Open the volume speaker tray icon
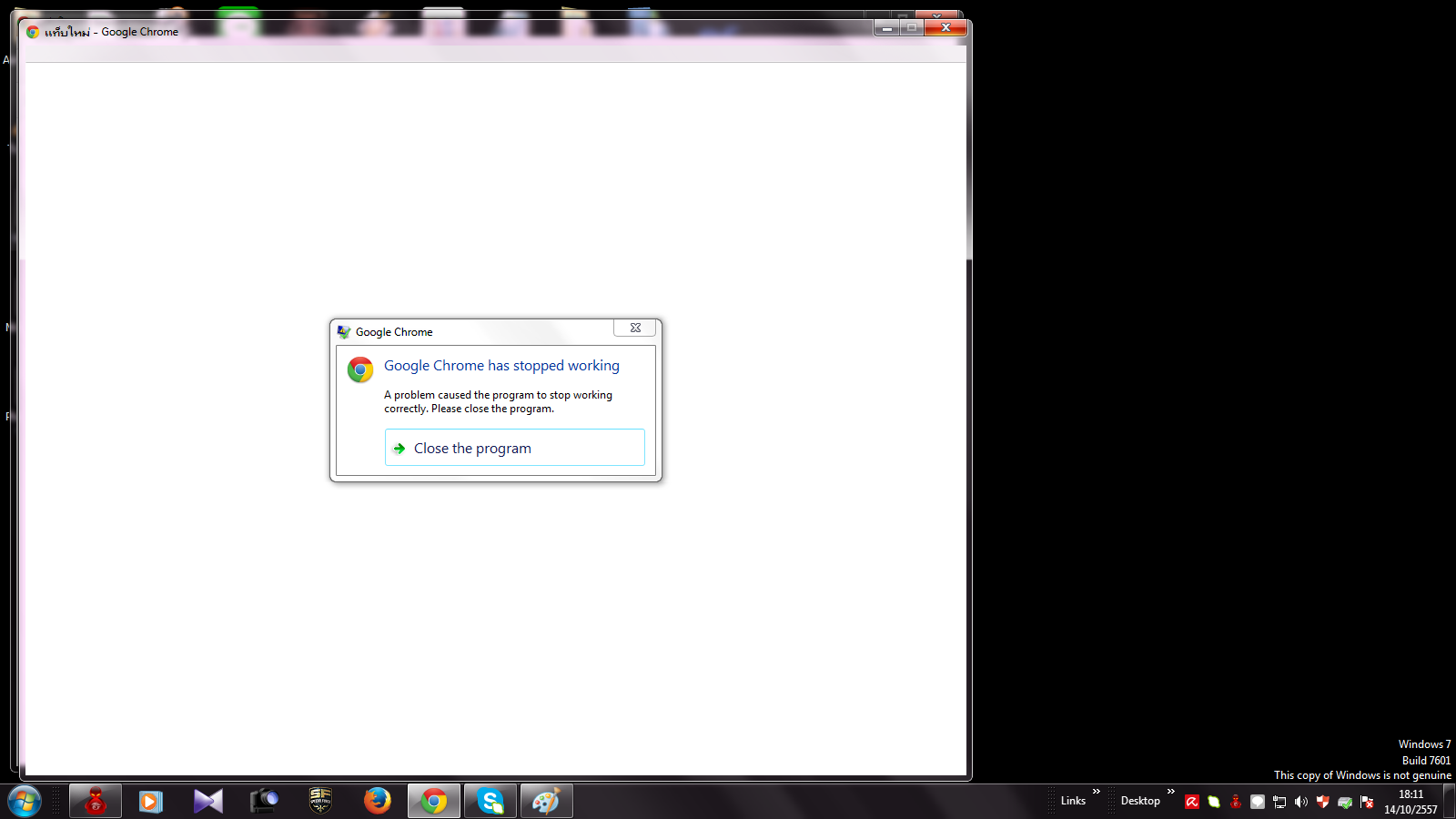1456x819 pixels. 1301,802
